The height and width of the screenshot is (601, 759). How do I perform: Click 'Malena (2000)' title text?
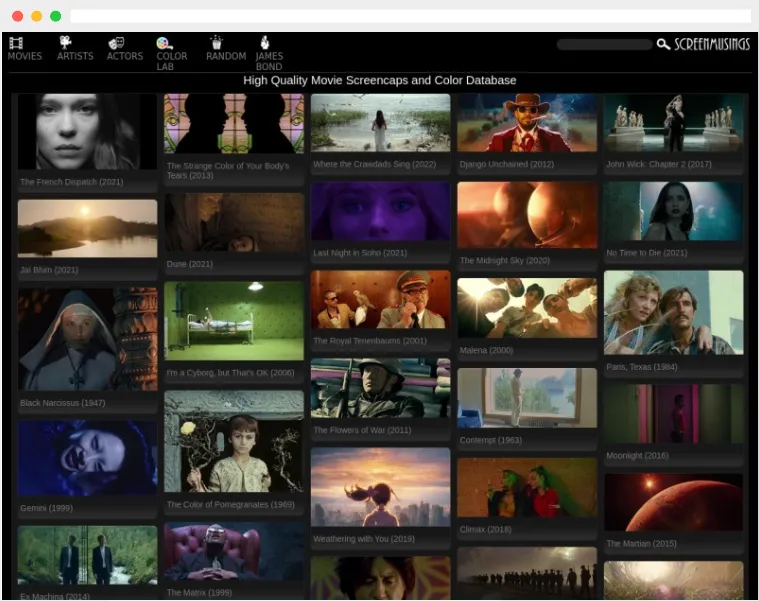(486, 350)
